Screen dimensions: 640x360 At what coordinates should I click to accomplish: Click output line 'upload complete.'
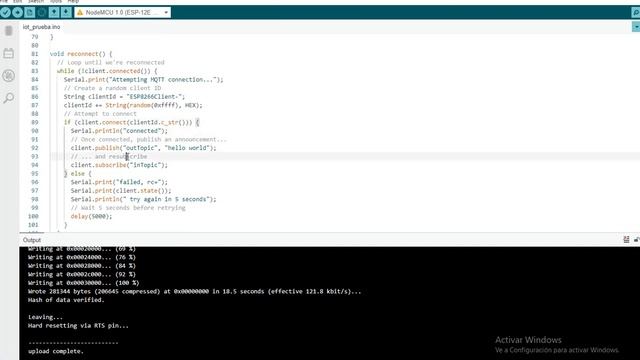coord(56,351)
